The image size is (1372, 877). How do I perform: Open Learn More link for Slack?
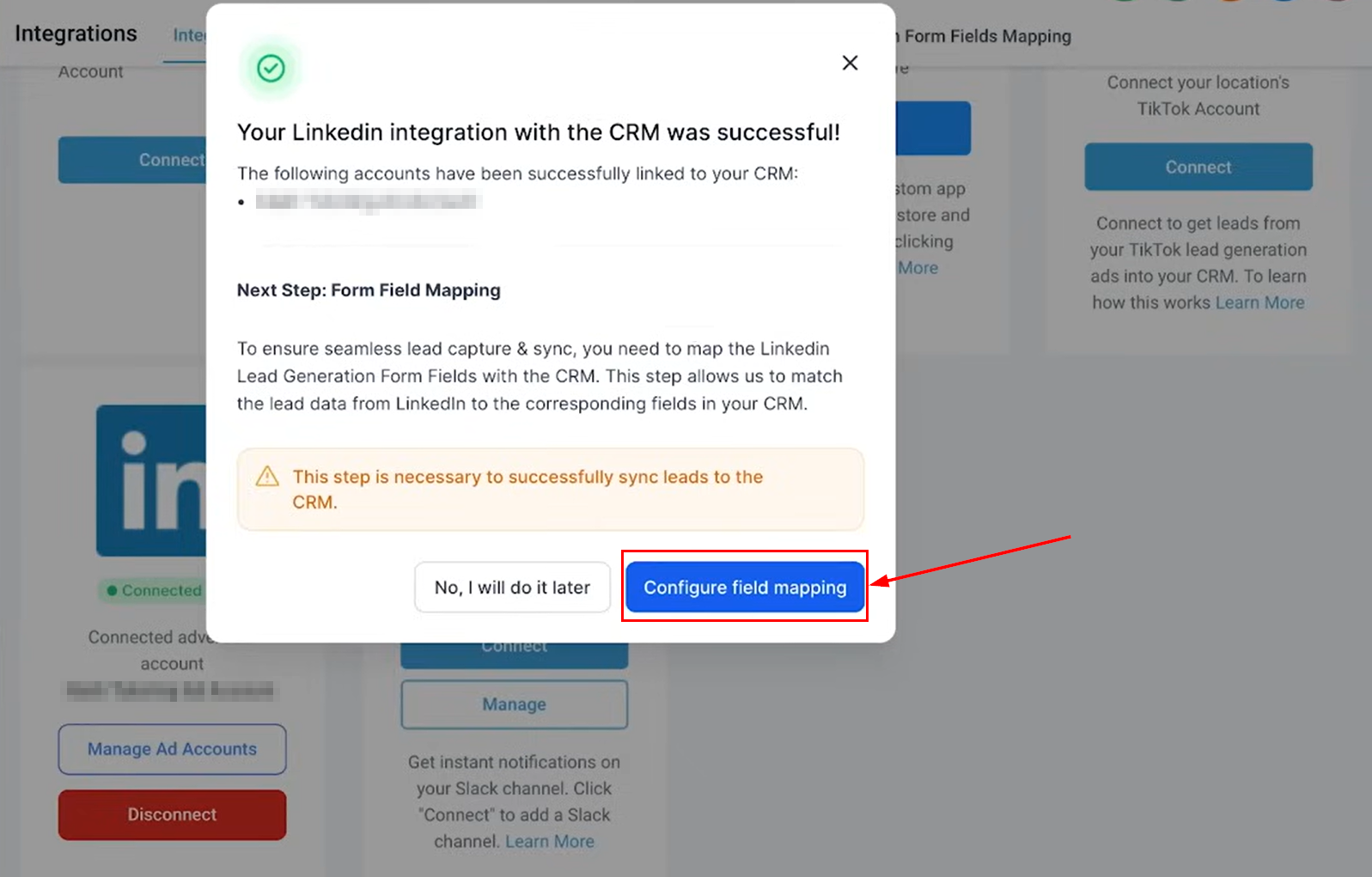pos(550,842)
